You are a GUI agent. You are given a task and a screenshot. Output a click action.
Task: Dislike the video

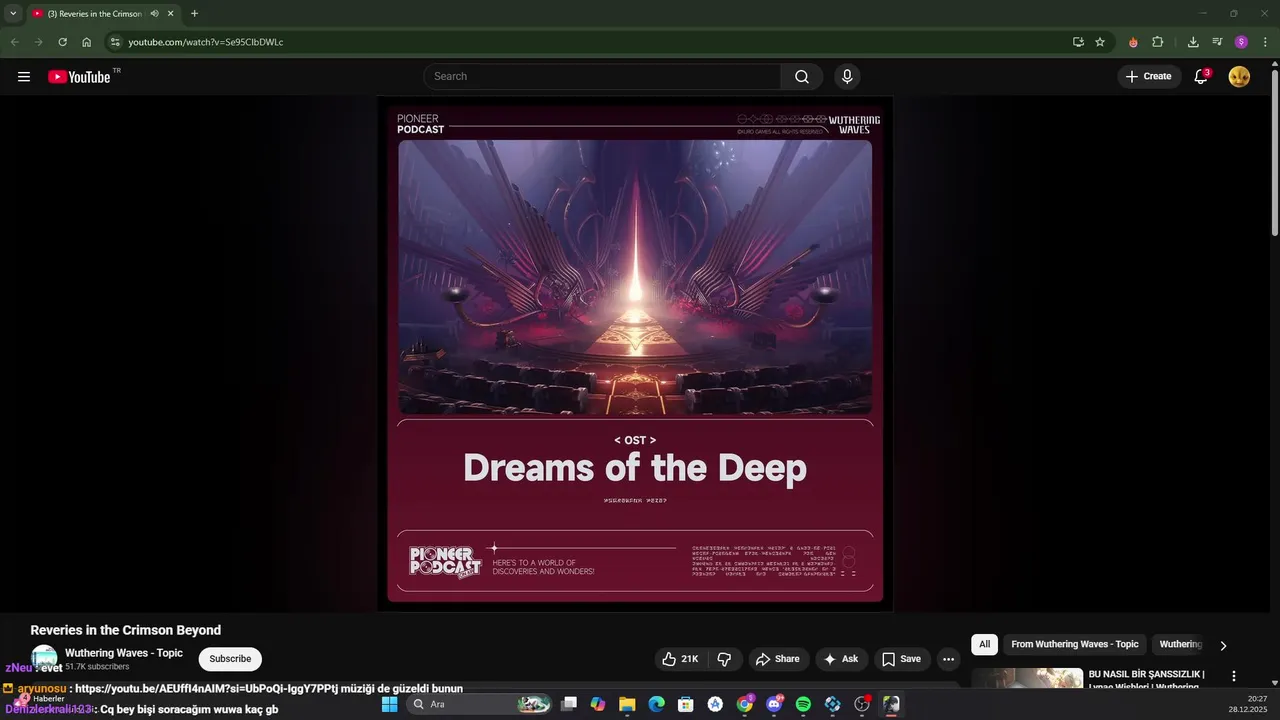coord(724,659)
